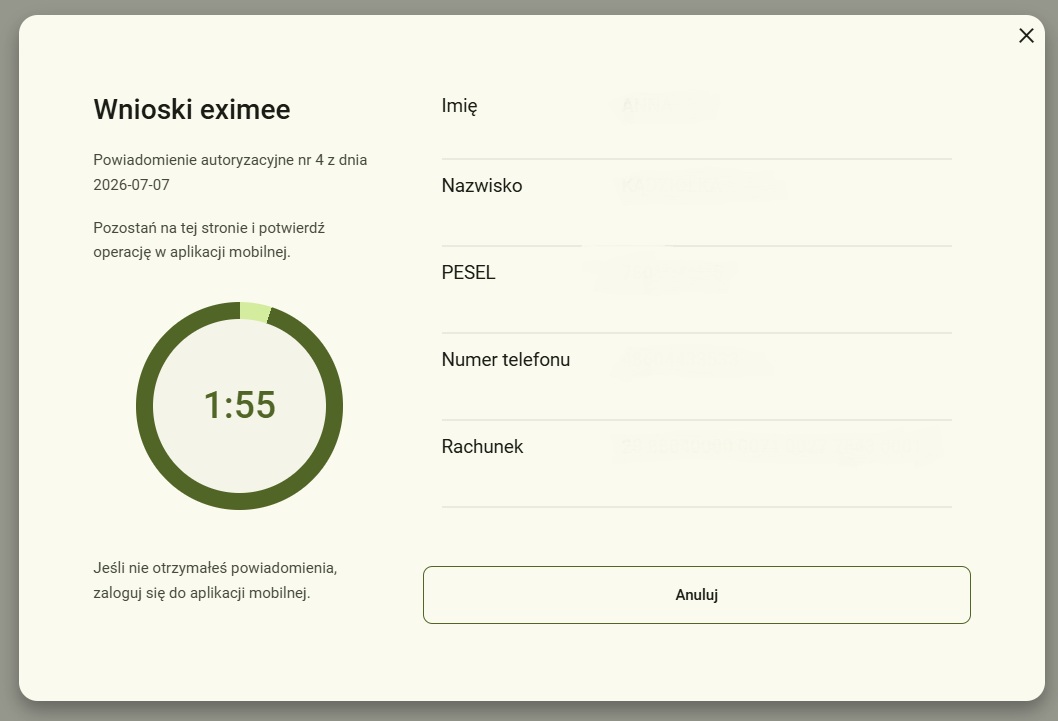Screen dimensions: 1058x721
Task: Click the Wnioski eximee heading
Action: [x=192, y=109]
